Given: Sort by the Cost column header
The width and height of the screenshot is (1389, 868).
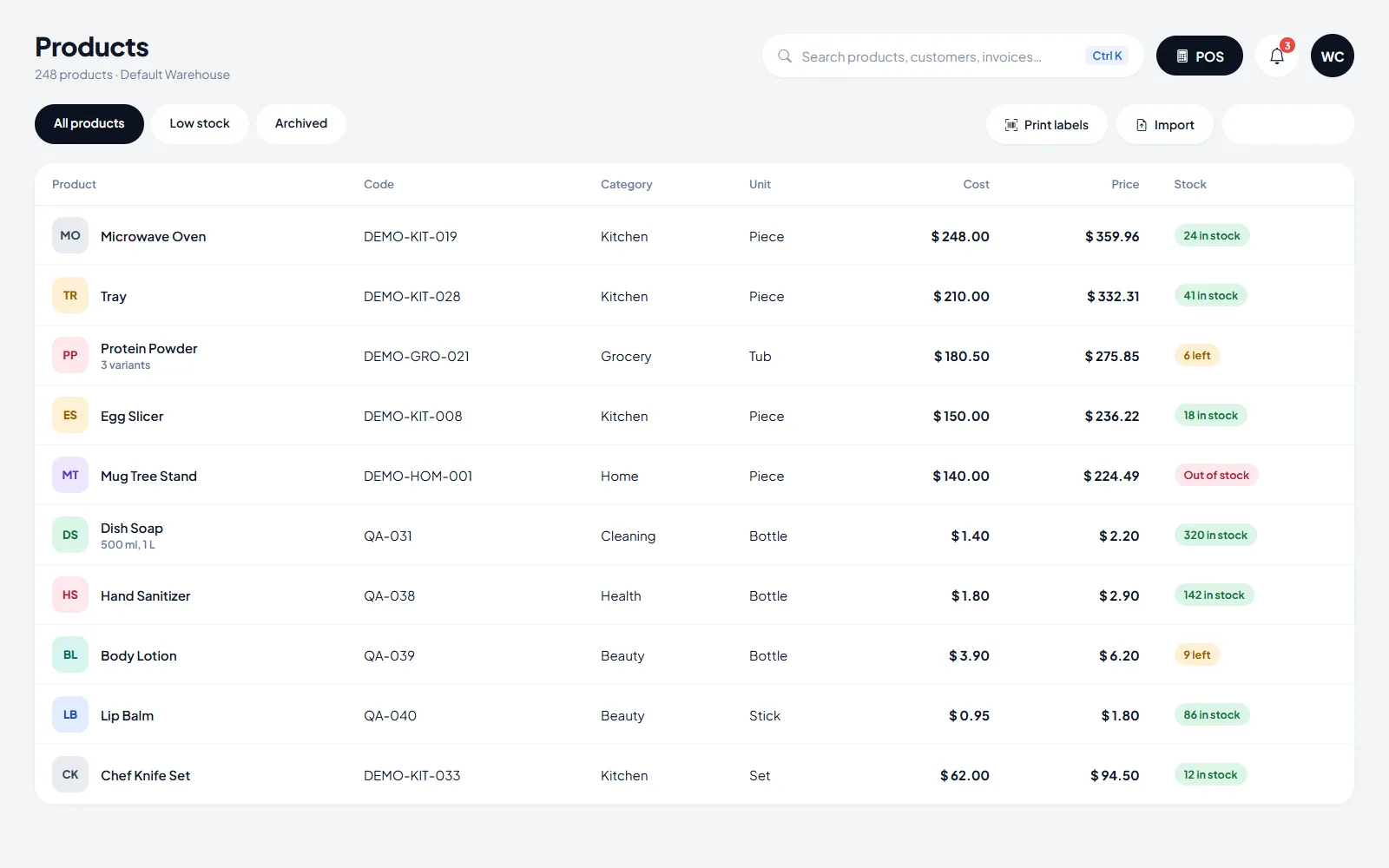Looking at the screenshot, I should 976,184.
